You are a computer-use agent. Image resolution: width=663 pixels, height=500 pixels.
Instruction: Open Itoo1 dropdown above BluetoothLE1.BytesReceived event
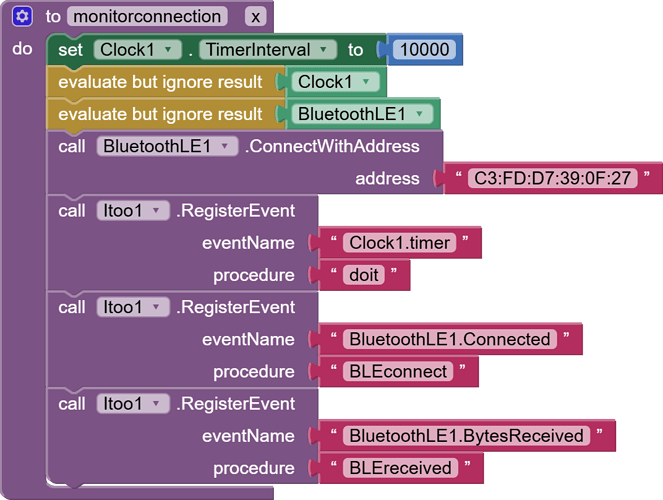[x=133, y=404]
